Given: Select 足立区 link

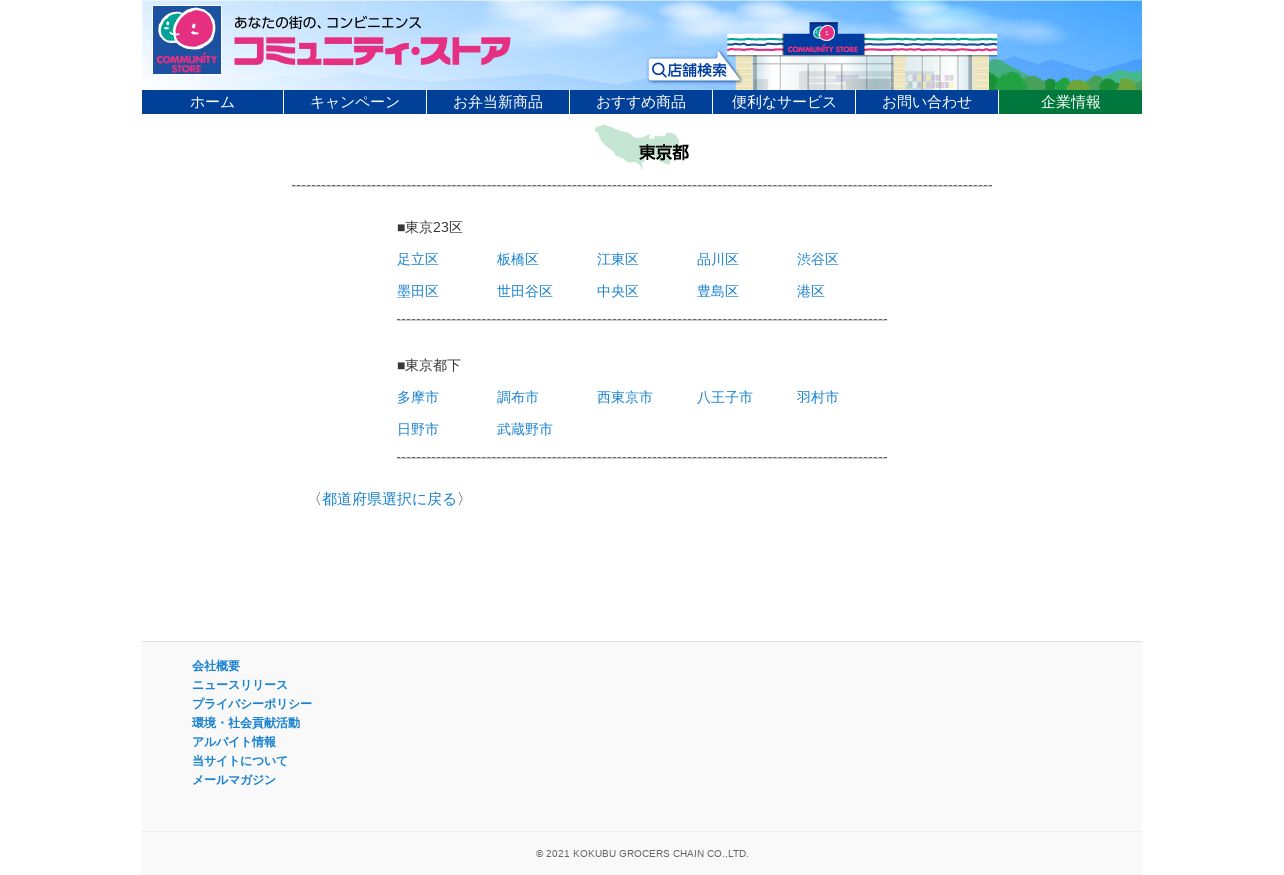Looking at the screenshot, I should pos(418,259).
